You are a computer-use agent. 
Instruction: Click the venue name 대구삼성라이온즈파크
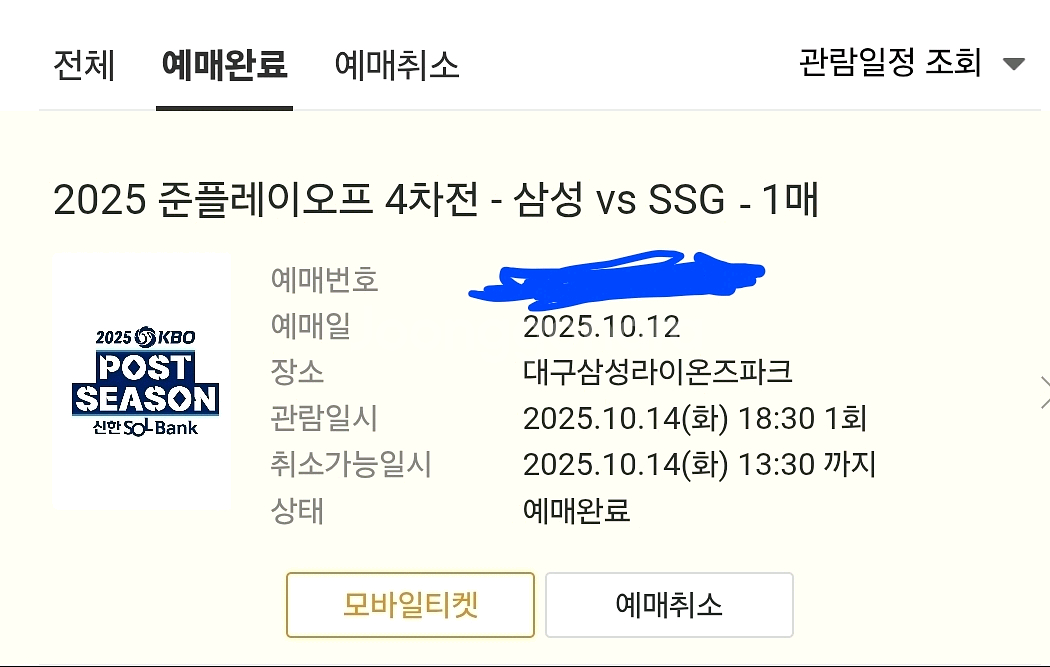[x=657, y=372]
